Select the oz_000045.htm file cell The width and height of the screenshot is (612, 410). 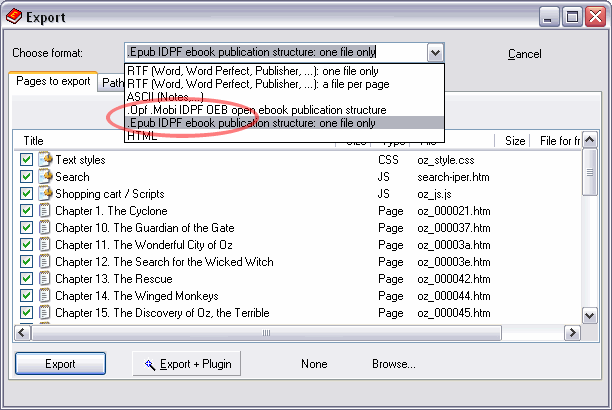pos(454,313)
